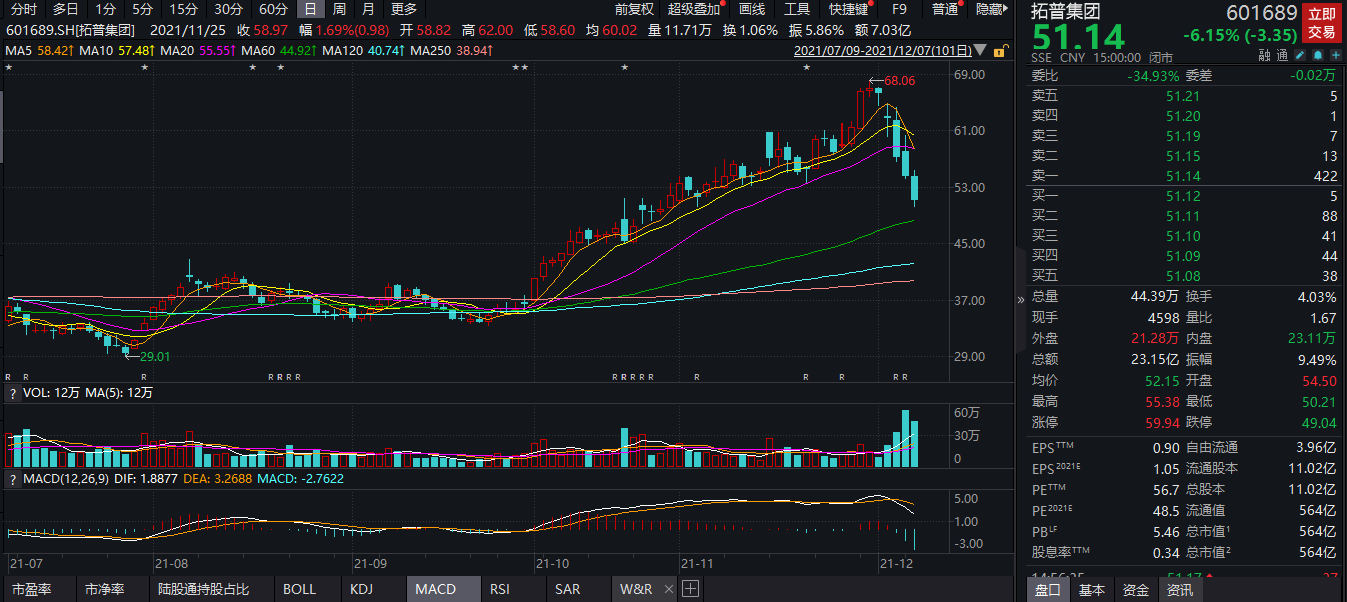The width and height of the screenshot is (1347, 602).
Task: Select the KDJ indicator tab
Action: click(x=361, y=589)
